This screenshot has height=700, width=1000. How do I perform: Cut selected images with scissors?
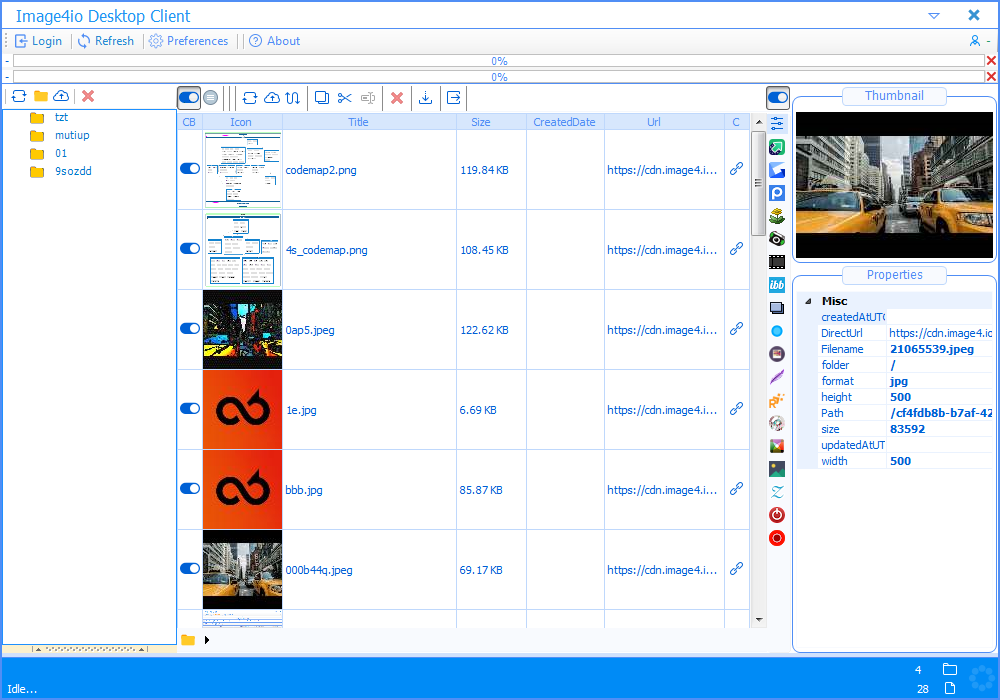344,98
